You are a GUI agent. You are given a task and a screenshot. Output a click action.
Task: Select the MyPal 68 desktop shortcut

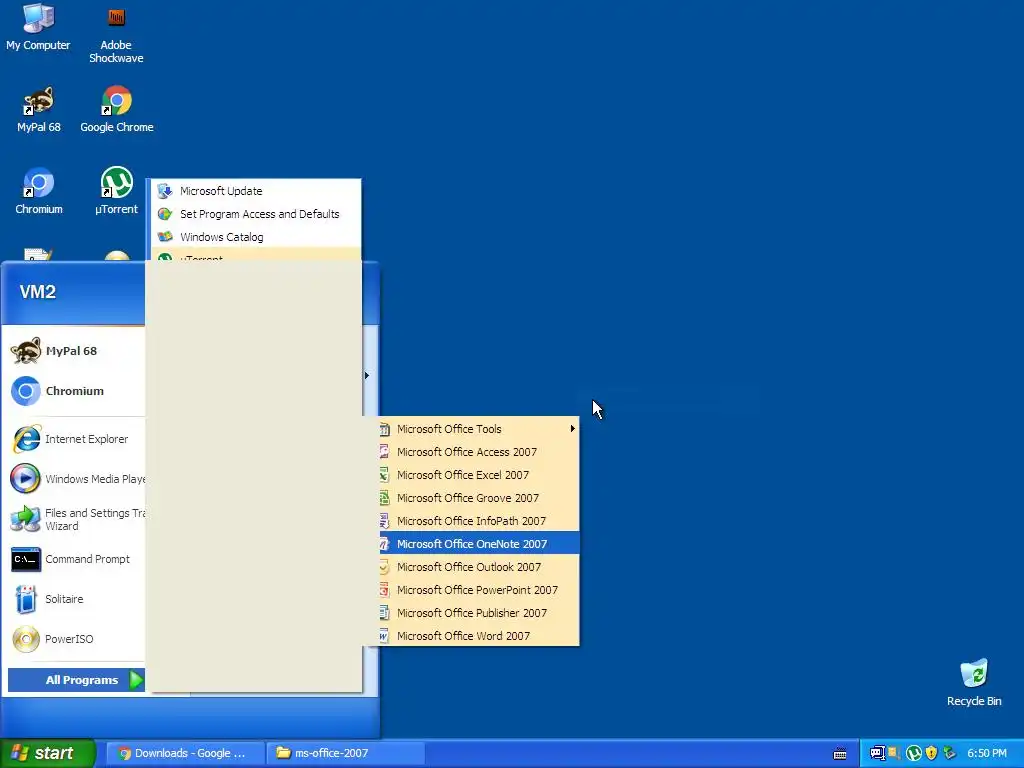coord(39,110)
